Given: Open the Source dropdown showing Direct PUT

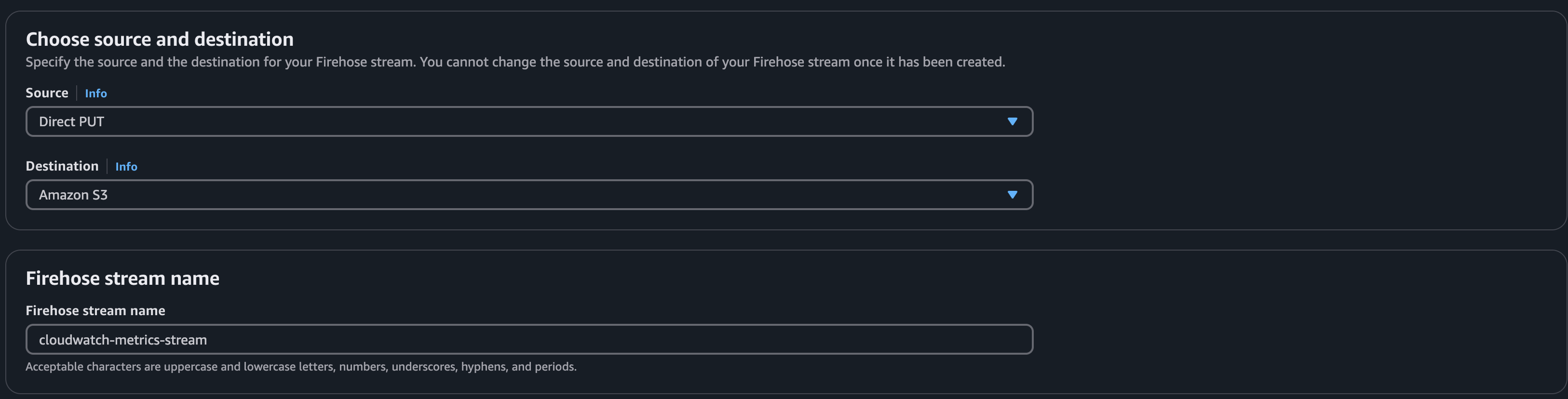Looking at the screenshot, I should (x=529, y=121).
